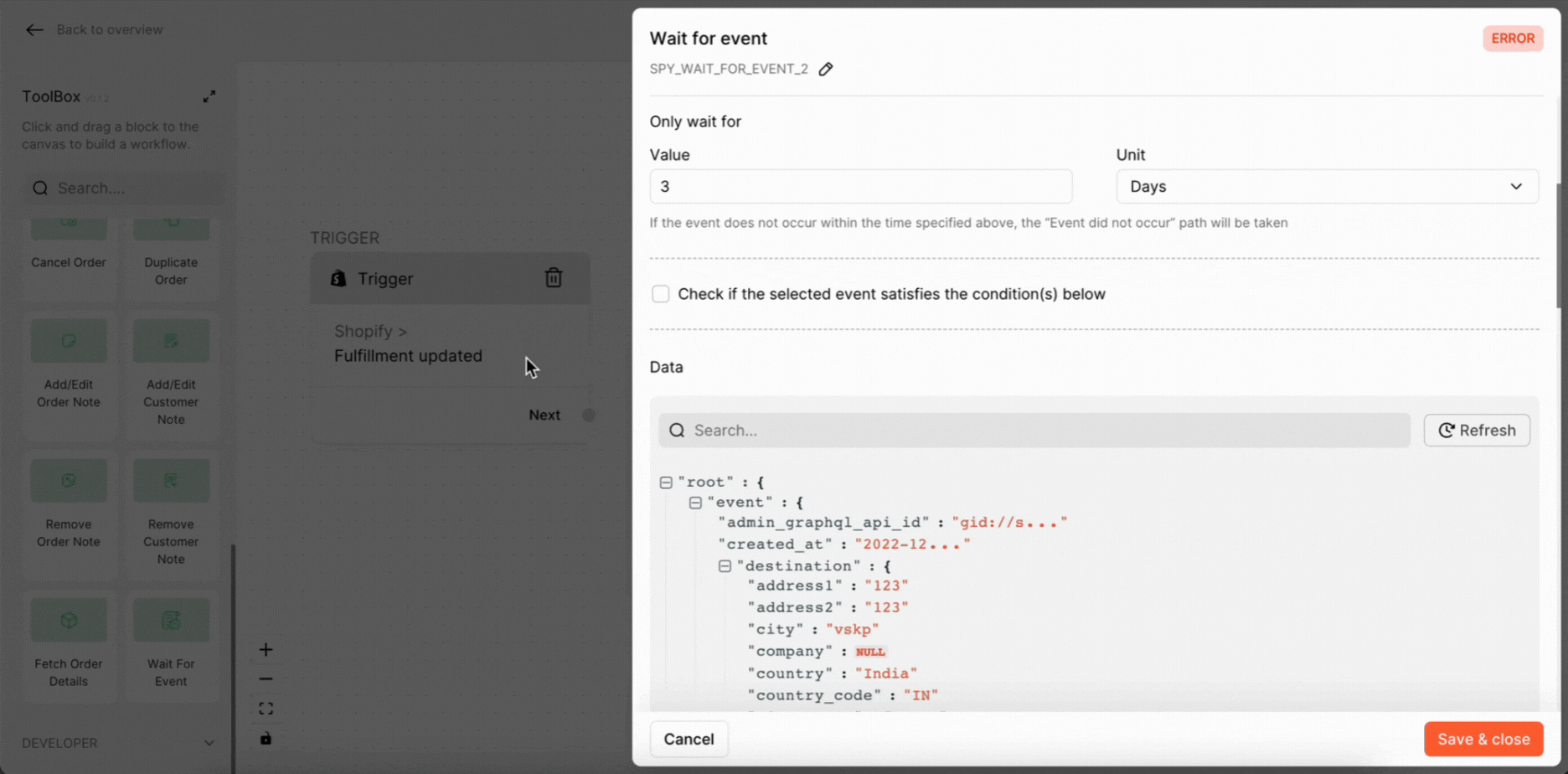The height and width of the screenshot is (774, 1568).
Task: Toggle the canvas lock icon
Action: (266, 738)
